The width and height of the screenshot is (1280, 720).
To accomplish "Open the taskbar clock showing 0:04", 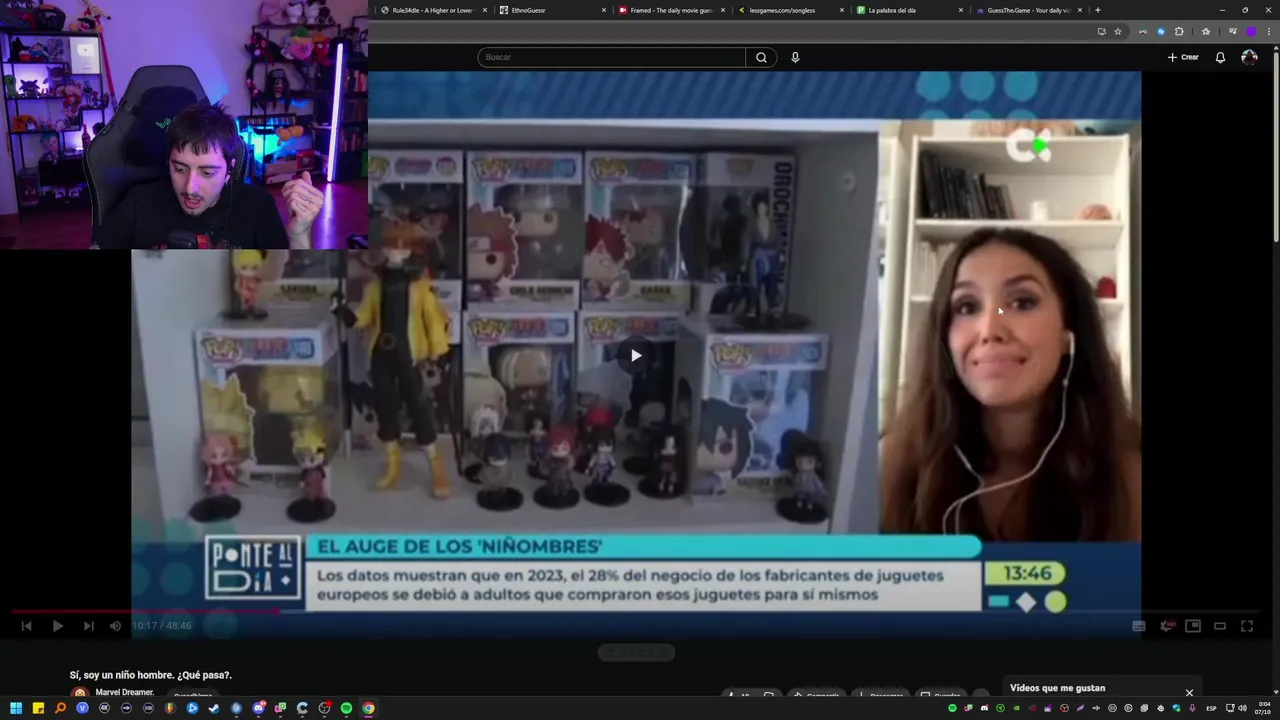I will [x=1263, y=708].
